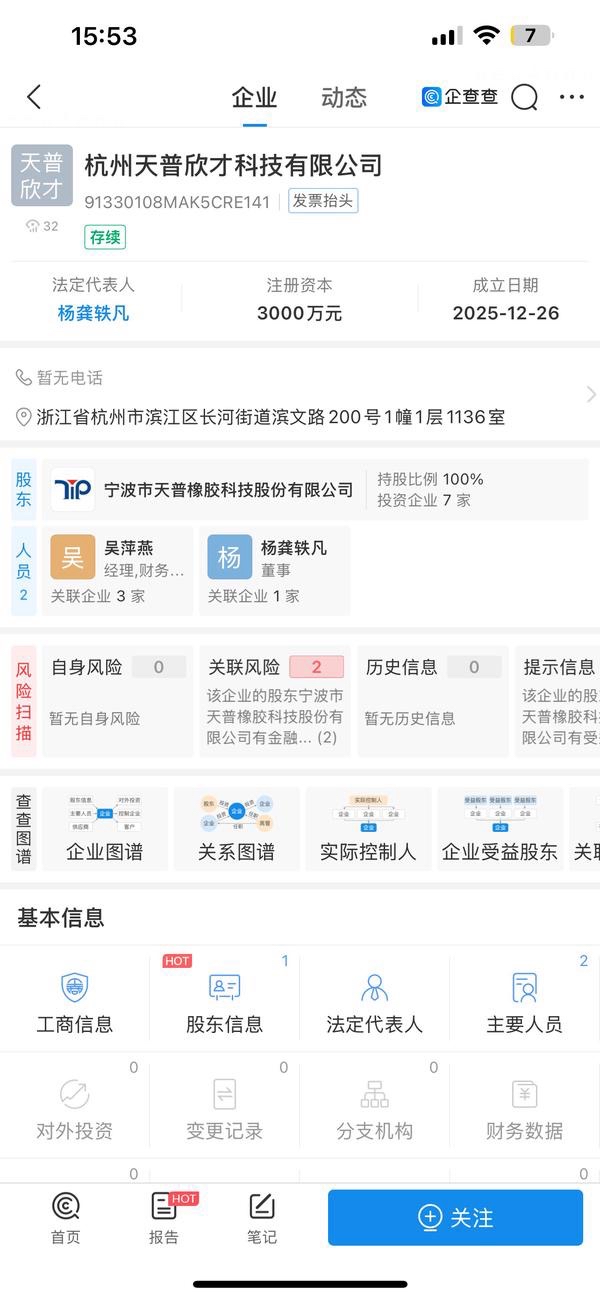The width and height of the screenshot is (600, 1299).
Task: Open personnel card 吴萍燕
Action: click(117, 571)
